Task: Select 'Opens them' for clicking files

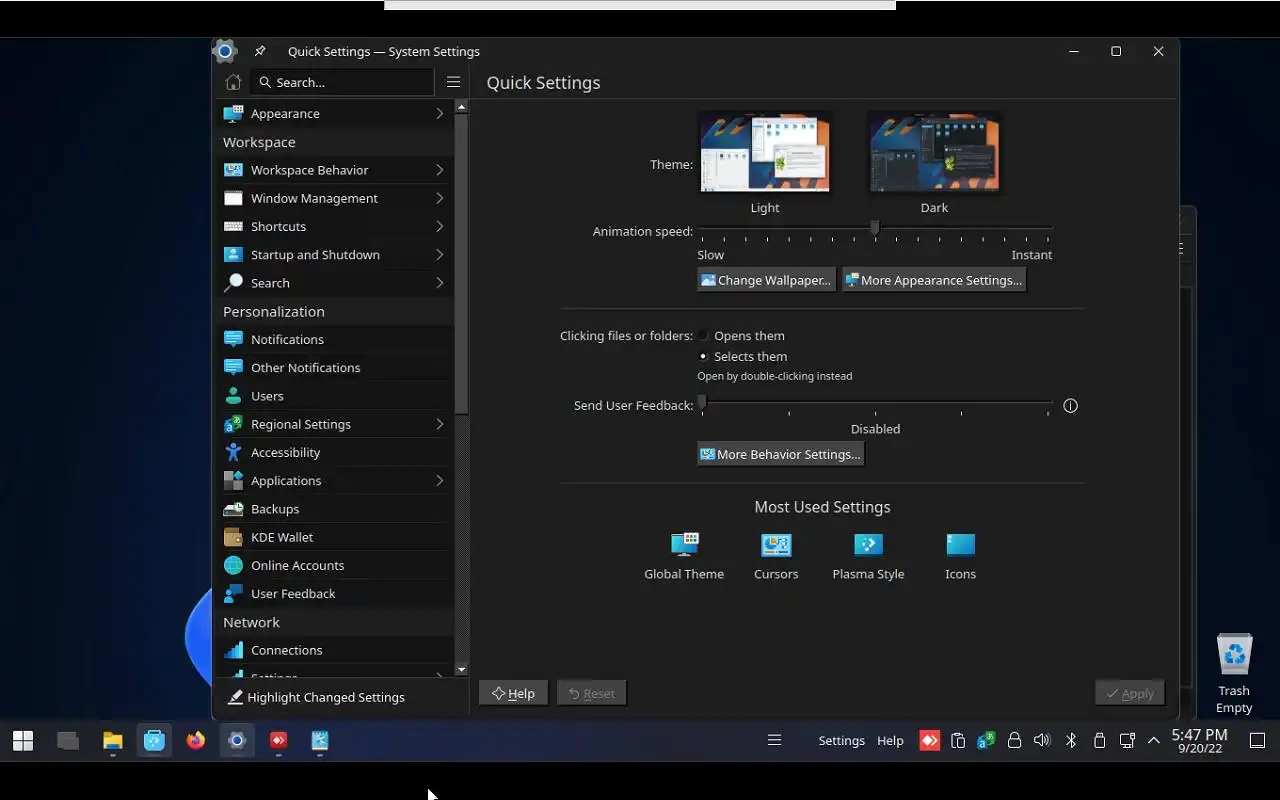Action: coord(703,336)
